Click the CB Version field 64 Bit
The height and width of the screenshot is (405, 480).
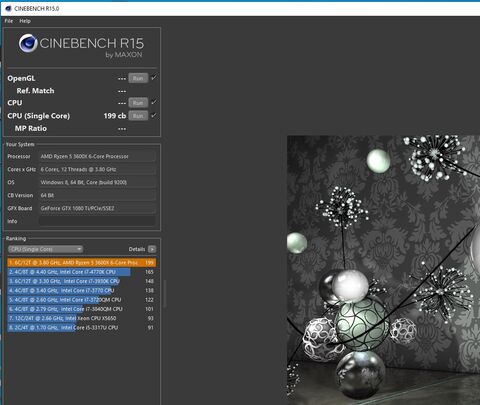point(97,195)
